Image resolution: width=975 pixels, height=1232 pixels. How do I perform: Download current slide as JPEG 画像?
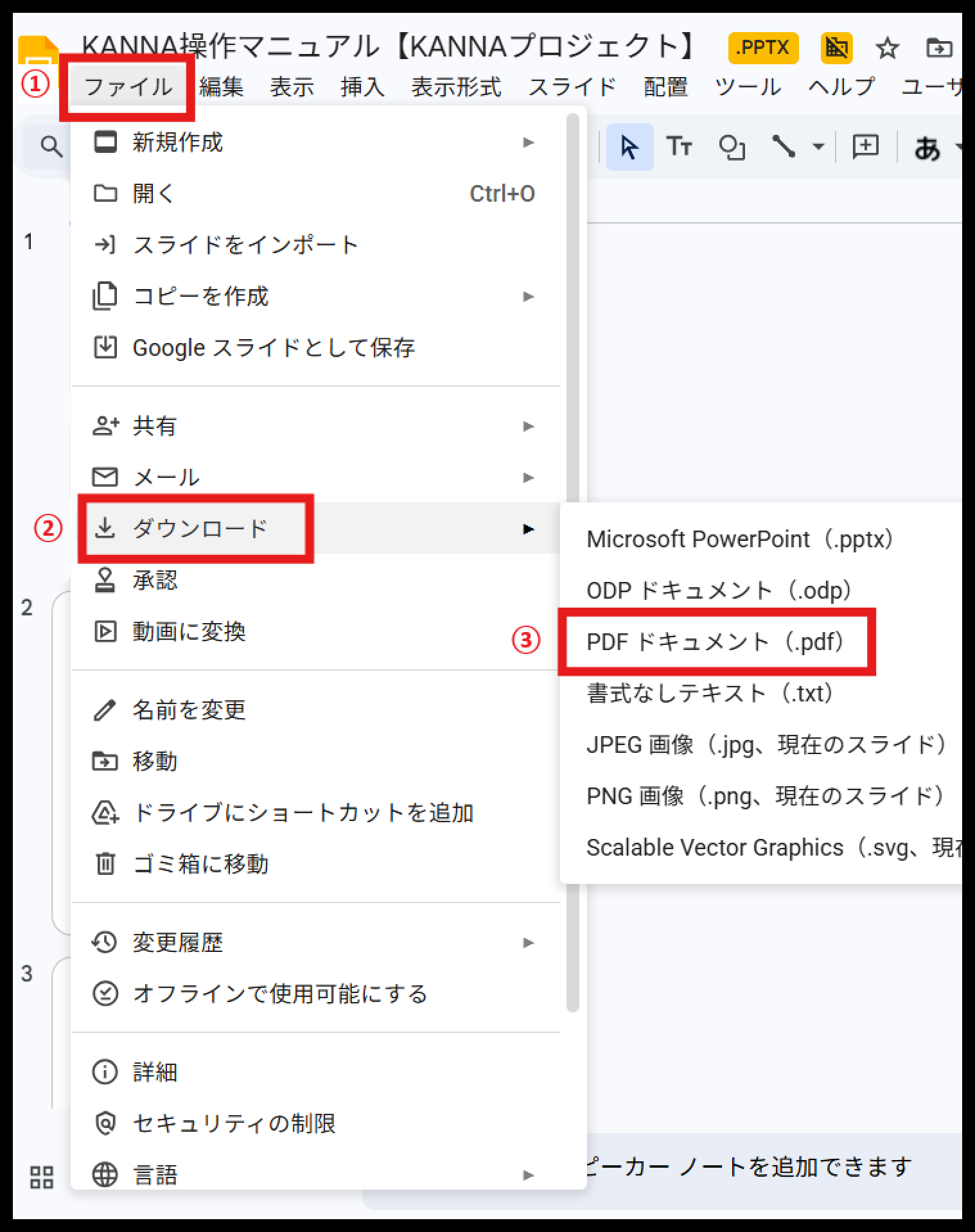pyautogui.click(x=761, y=744)
